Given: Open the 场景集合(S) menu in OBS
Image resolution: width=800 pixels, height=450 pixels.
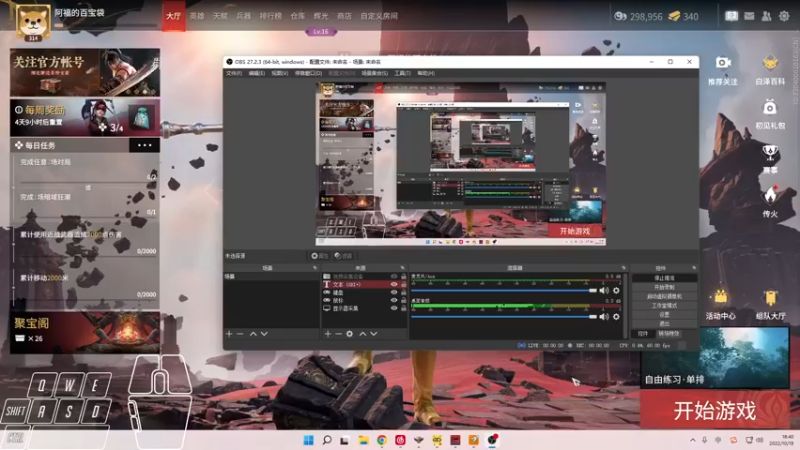Looking at the screenshot, I should point(374,73).
